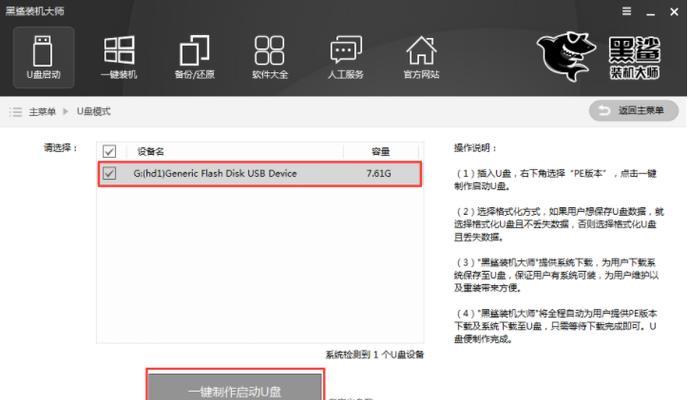Click the 系统检测到 1 个U盘设备 status text
The image size is (688, 400).
point(375,354)
